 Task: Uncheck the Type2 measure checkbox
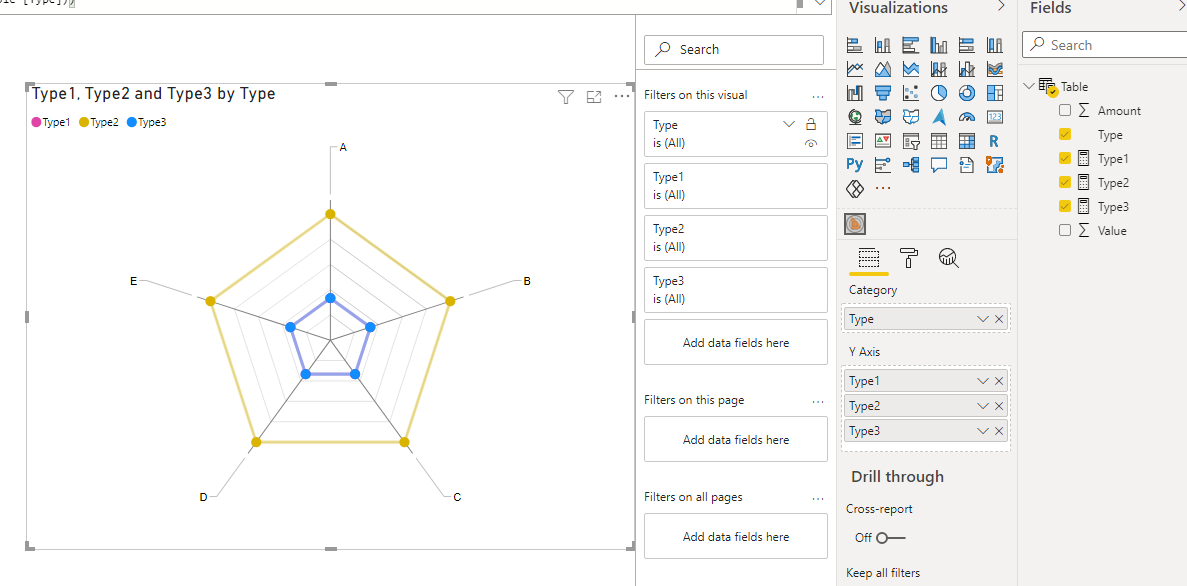coord(1065,182)
